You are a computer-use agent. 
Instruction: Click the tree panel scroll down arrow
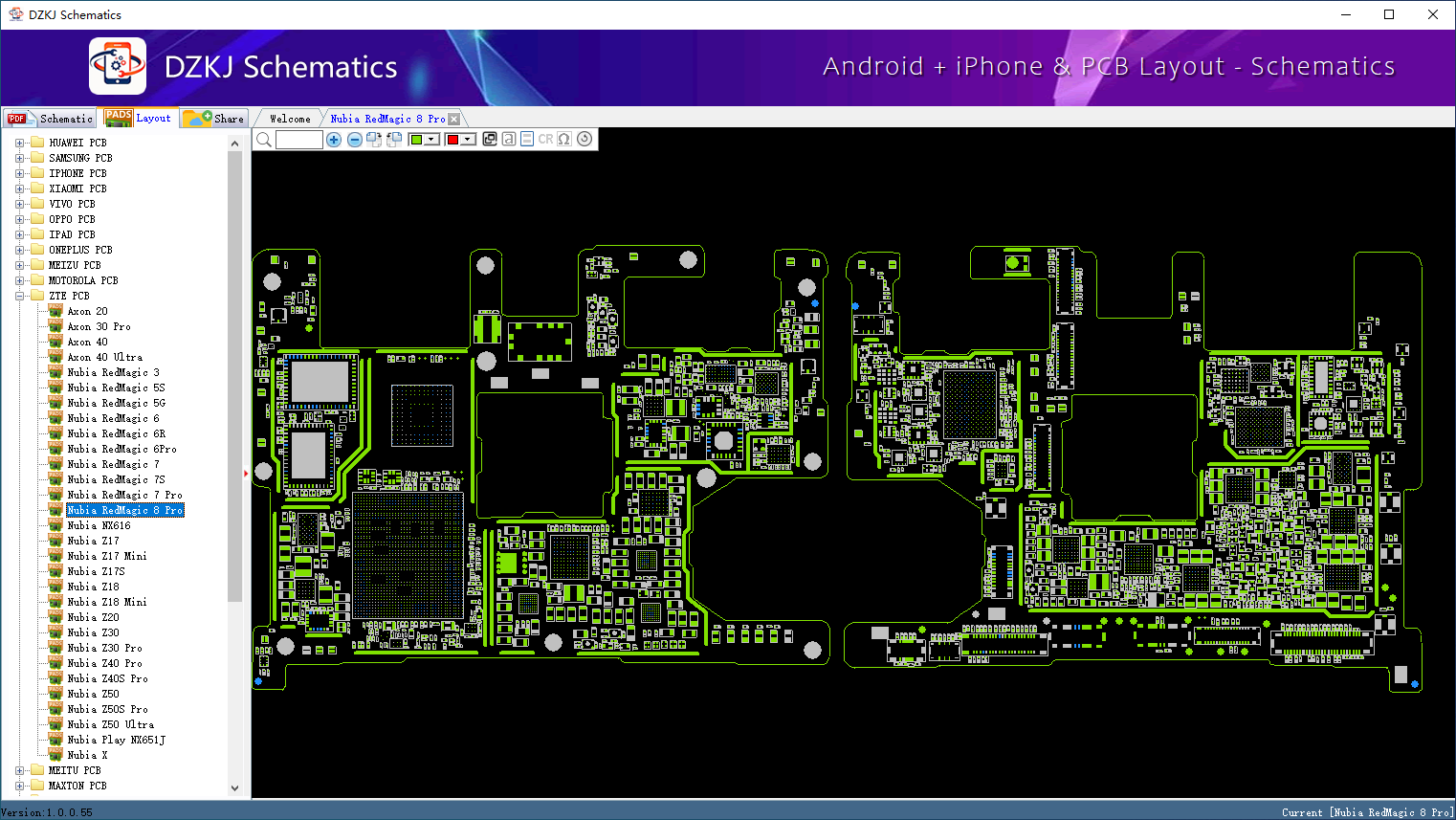tap(235, 788)
